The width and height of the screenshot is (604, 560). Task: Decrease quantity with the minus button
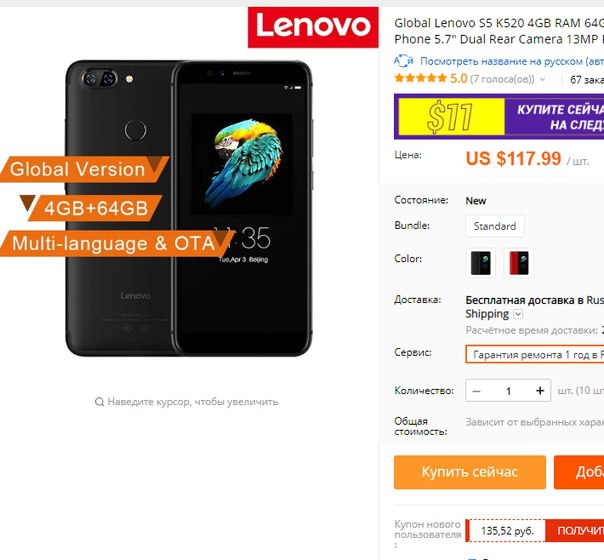click(476, 391)
